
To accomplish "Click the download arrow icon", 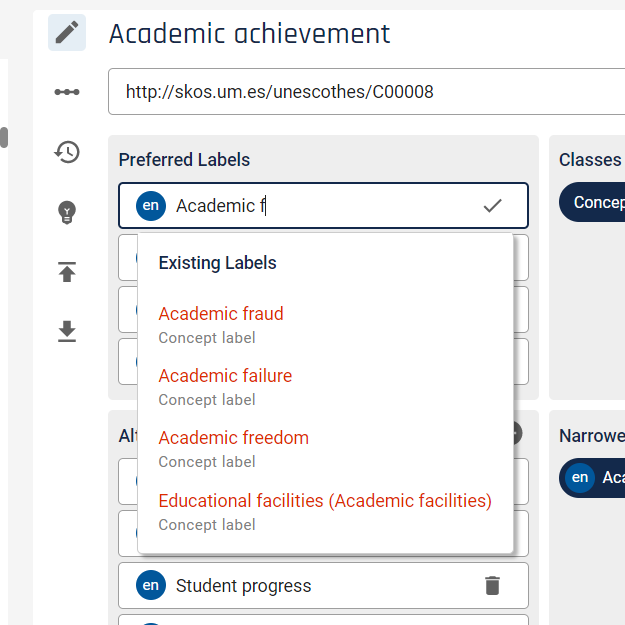I will click(x=67, y=331).
